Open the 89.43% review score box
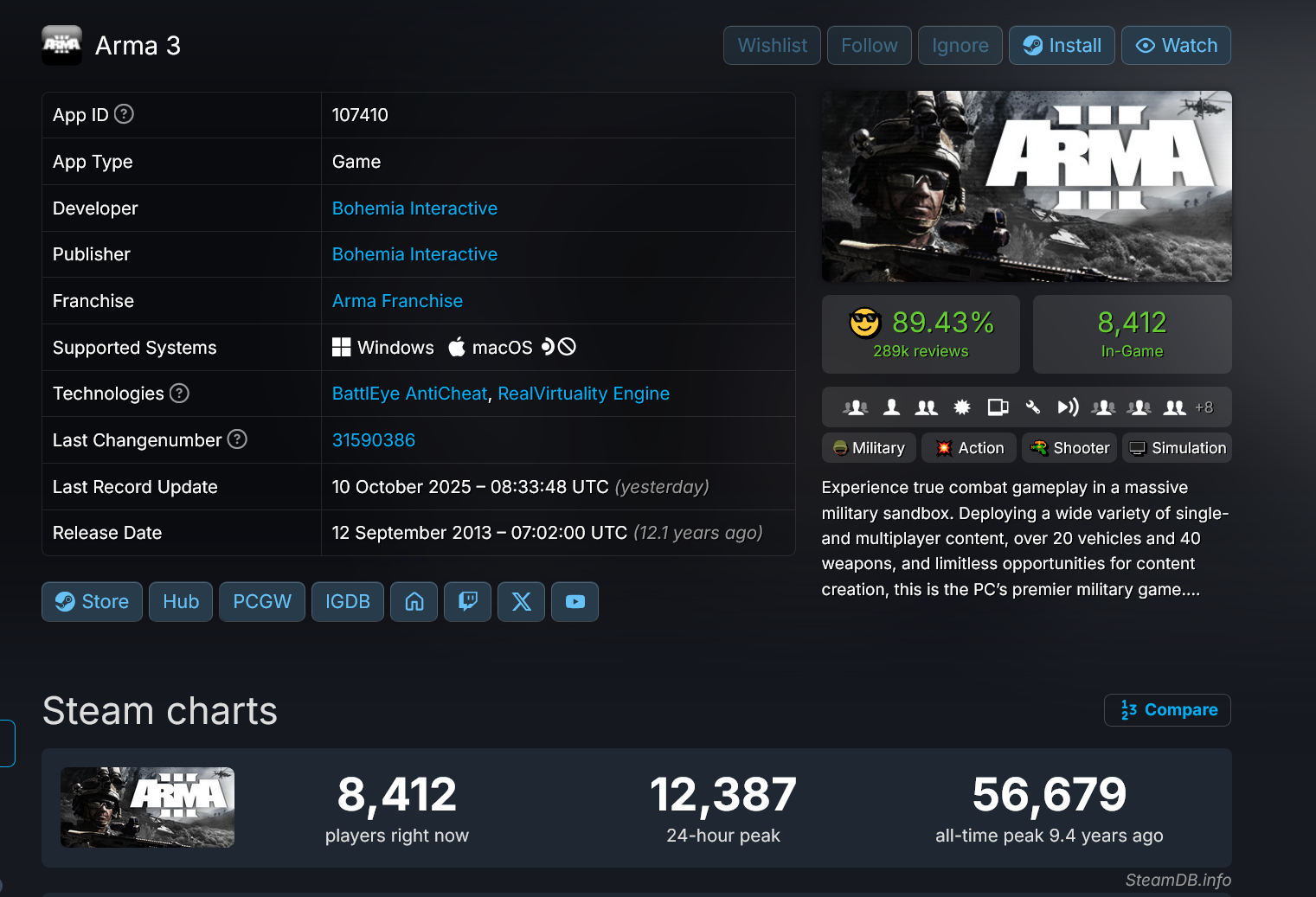1316x897 pixels. [921, 334]
